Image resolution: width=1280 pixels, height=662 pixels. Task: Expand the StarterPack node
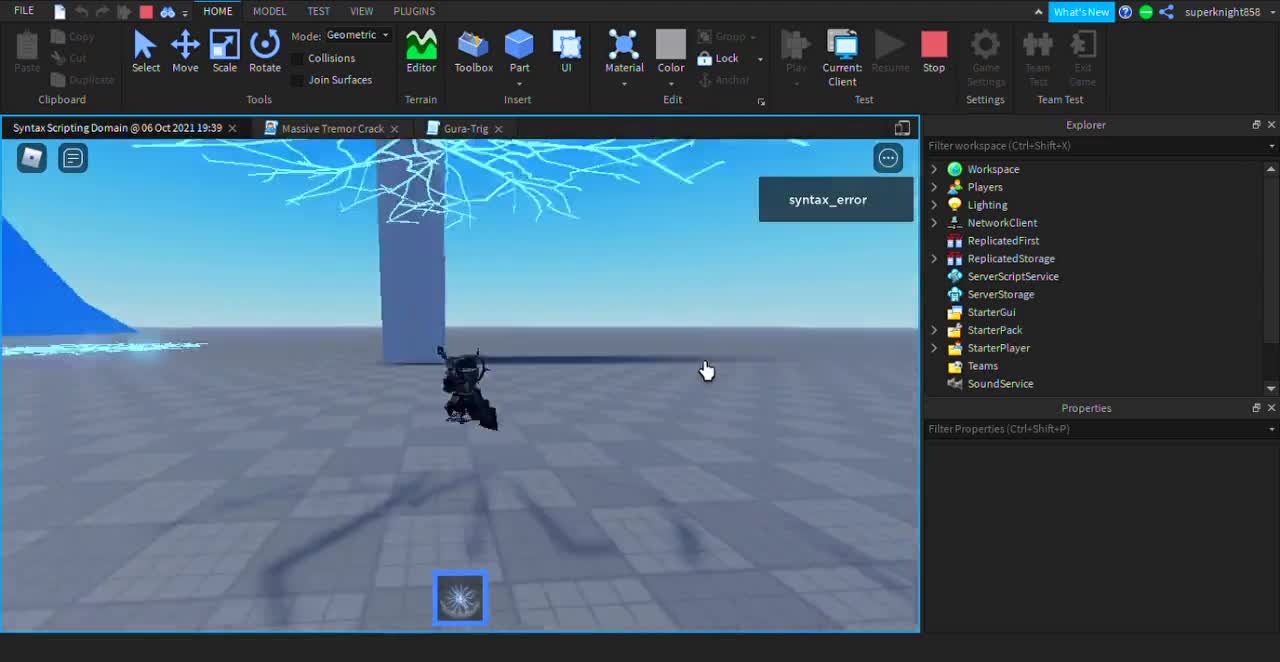point(935,330)
